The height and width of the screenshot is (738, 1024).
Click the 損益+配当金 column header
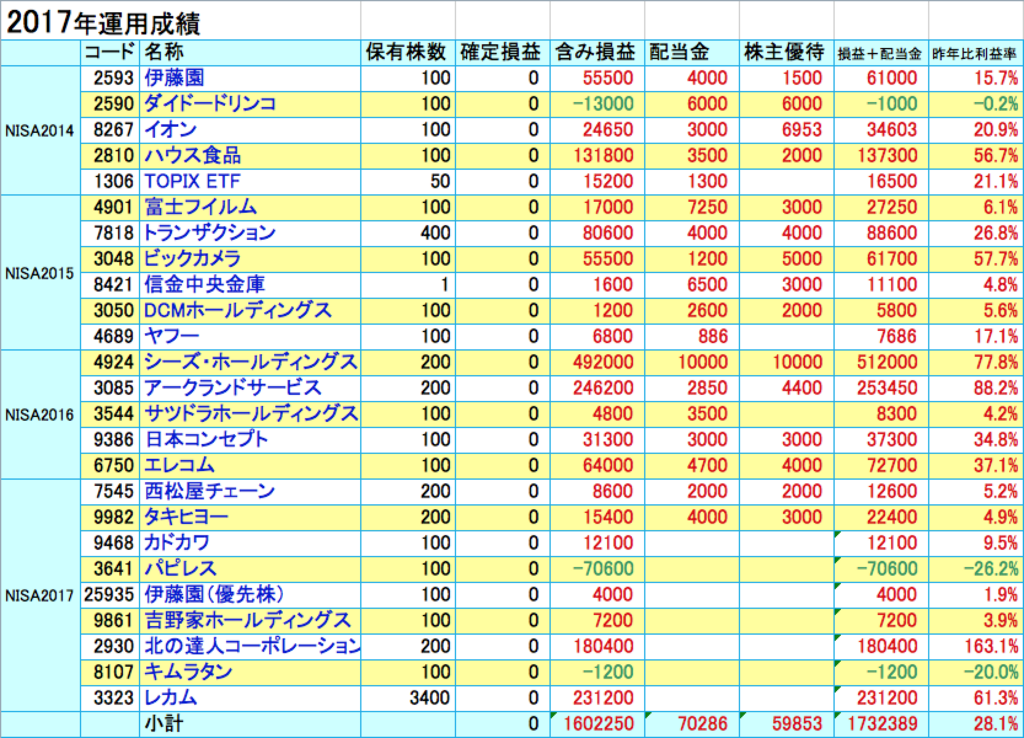(x=880, y=54)
